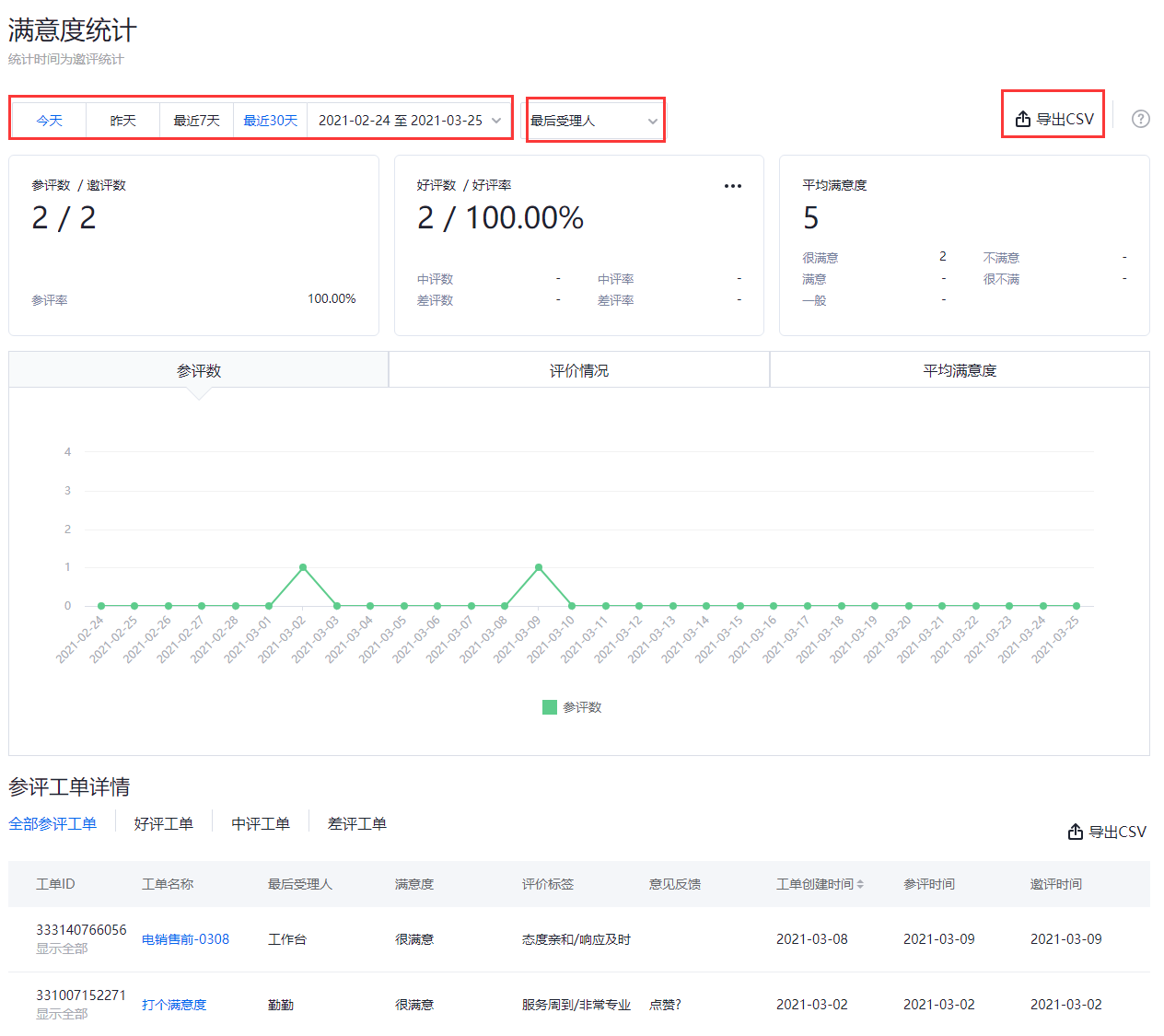Click 显示全部 under ticket 333140766056
This screenshot has width=1164, height=1036.
(62, 949)
